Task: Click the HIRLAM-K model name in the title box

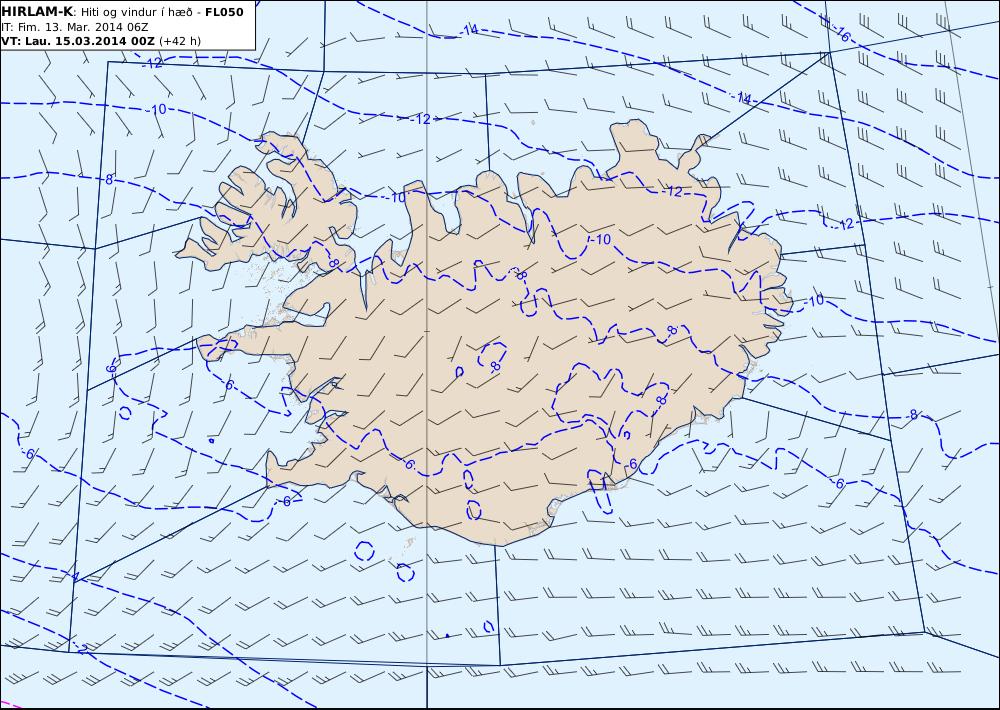Action: [37, 12]
